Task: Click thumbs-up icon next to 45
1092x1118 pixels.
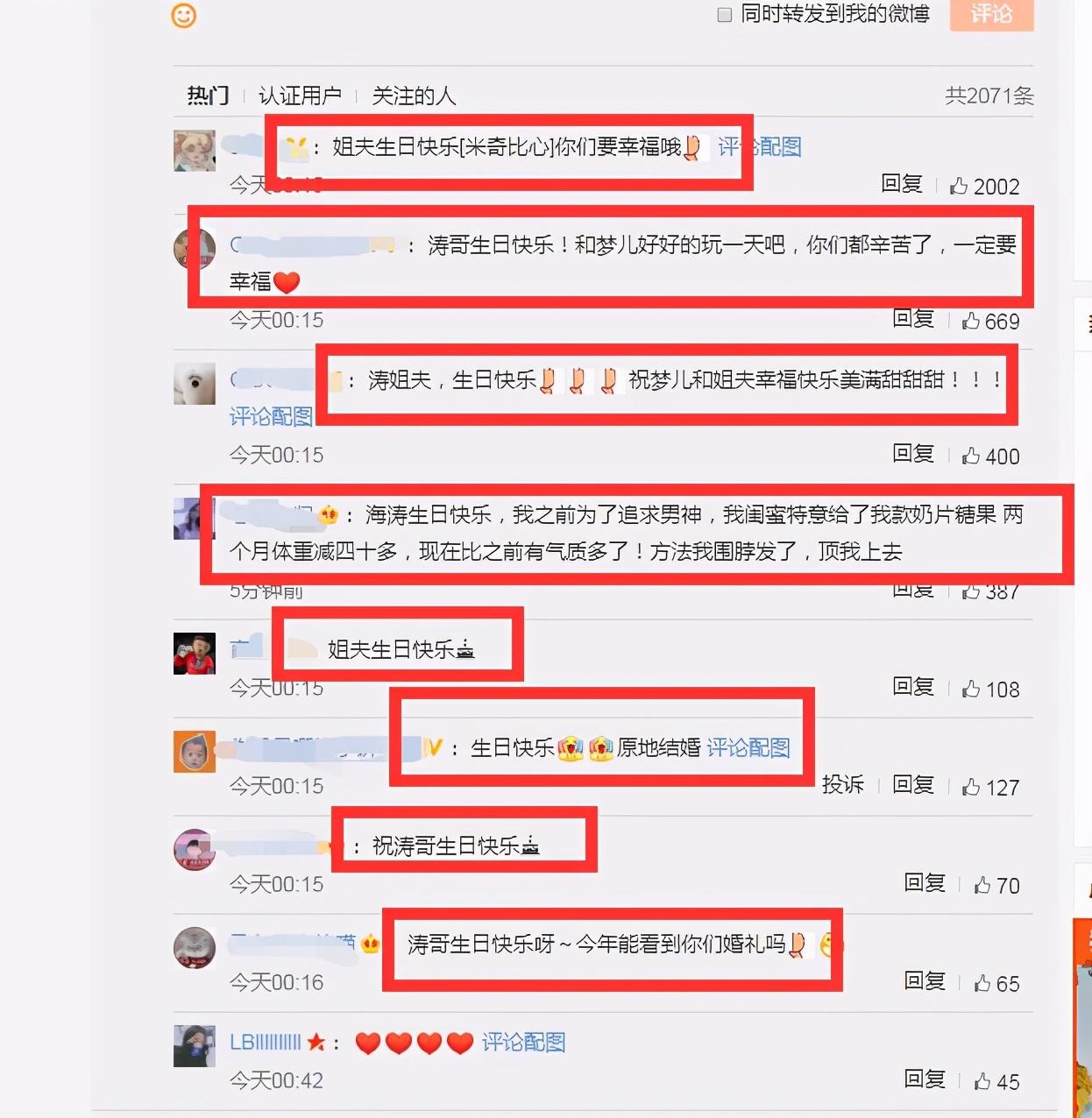Action: click(x=982, y=1081)
